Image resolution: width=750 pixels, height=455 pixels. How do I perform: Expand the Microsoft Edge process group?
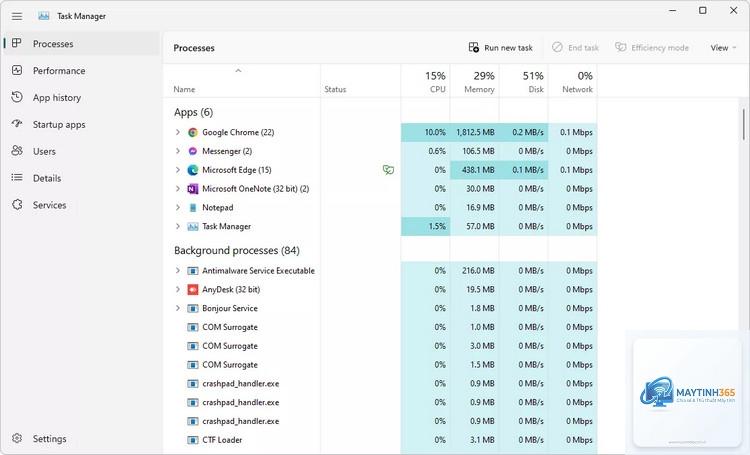pos(177,170)
